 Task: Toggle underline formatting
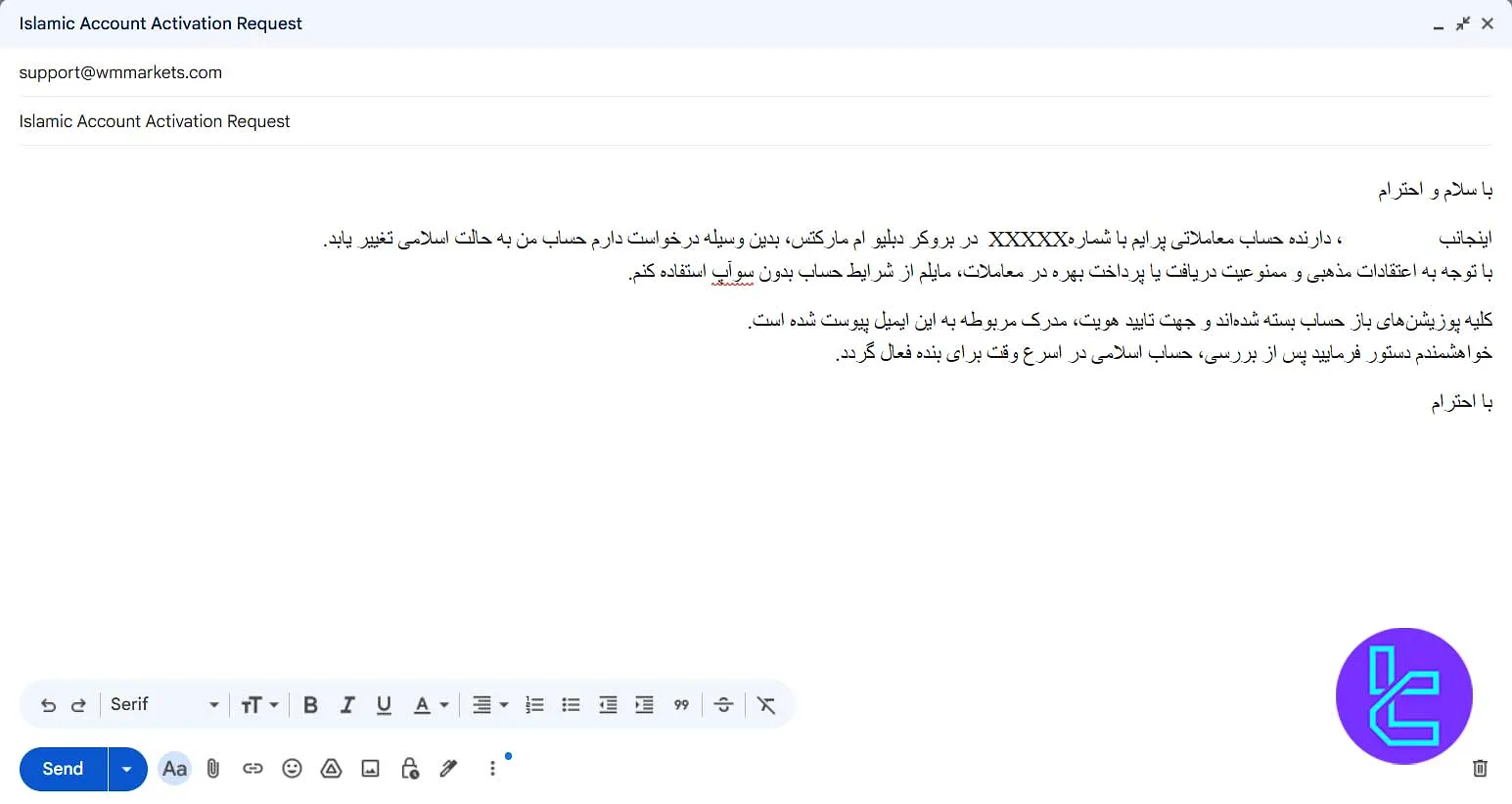(384, 704)
